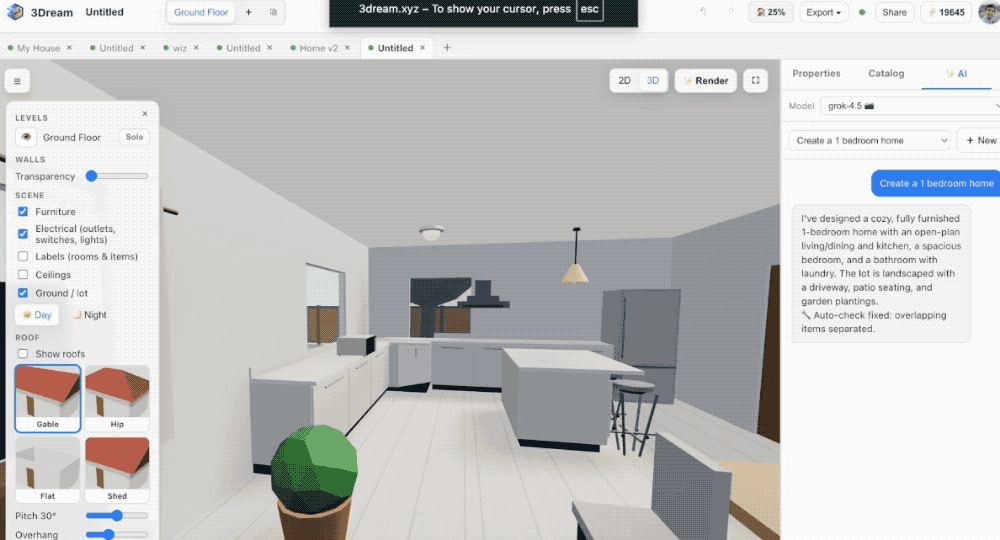Click the Untitled project title
Image resolution: width=1000 pixels, height=540 pixels.
click(105, 12)
